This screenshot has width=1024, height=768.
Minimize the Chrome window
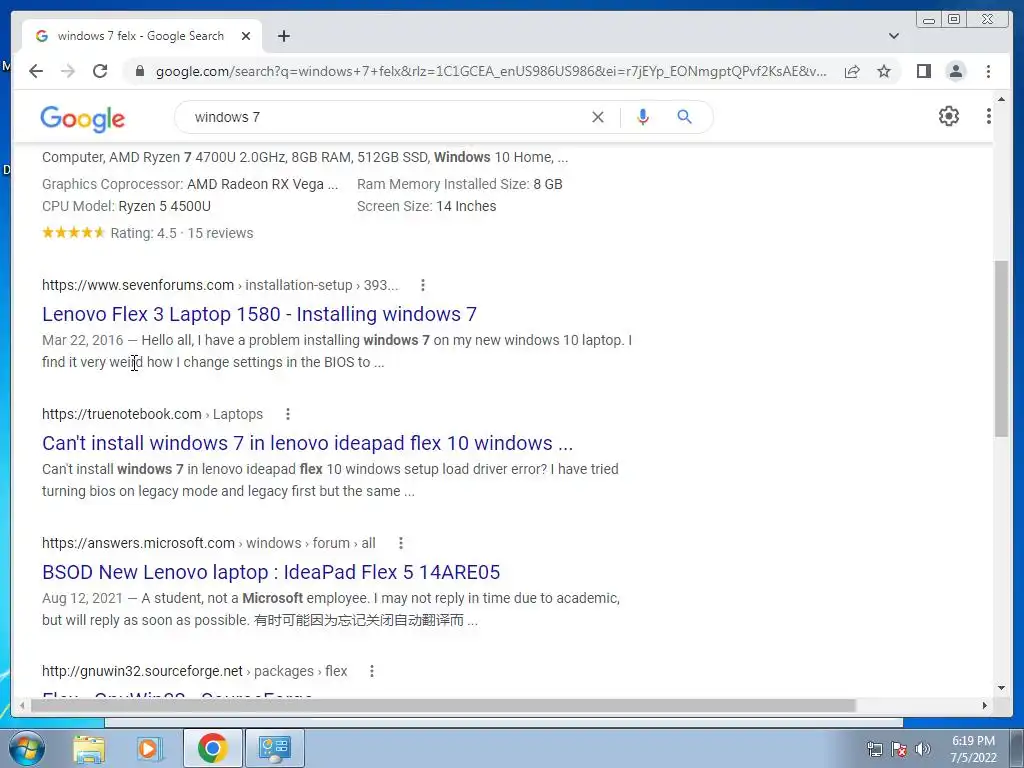[929, 20]
